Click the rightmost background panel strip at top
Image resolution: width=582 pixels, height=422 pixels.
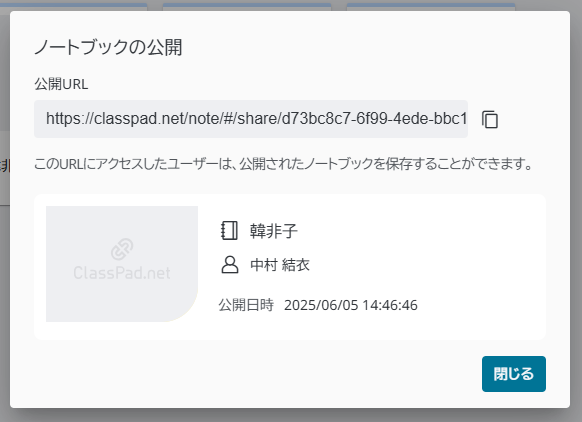click(x=431, y=6)
